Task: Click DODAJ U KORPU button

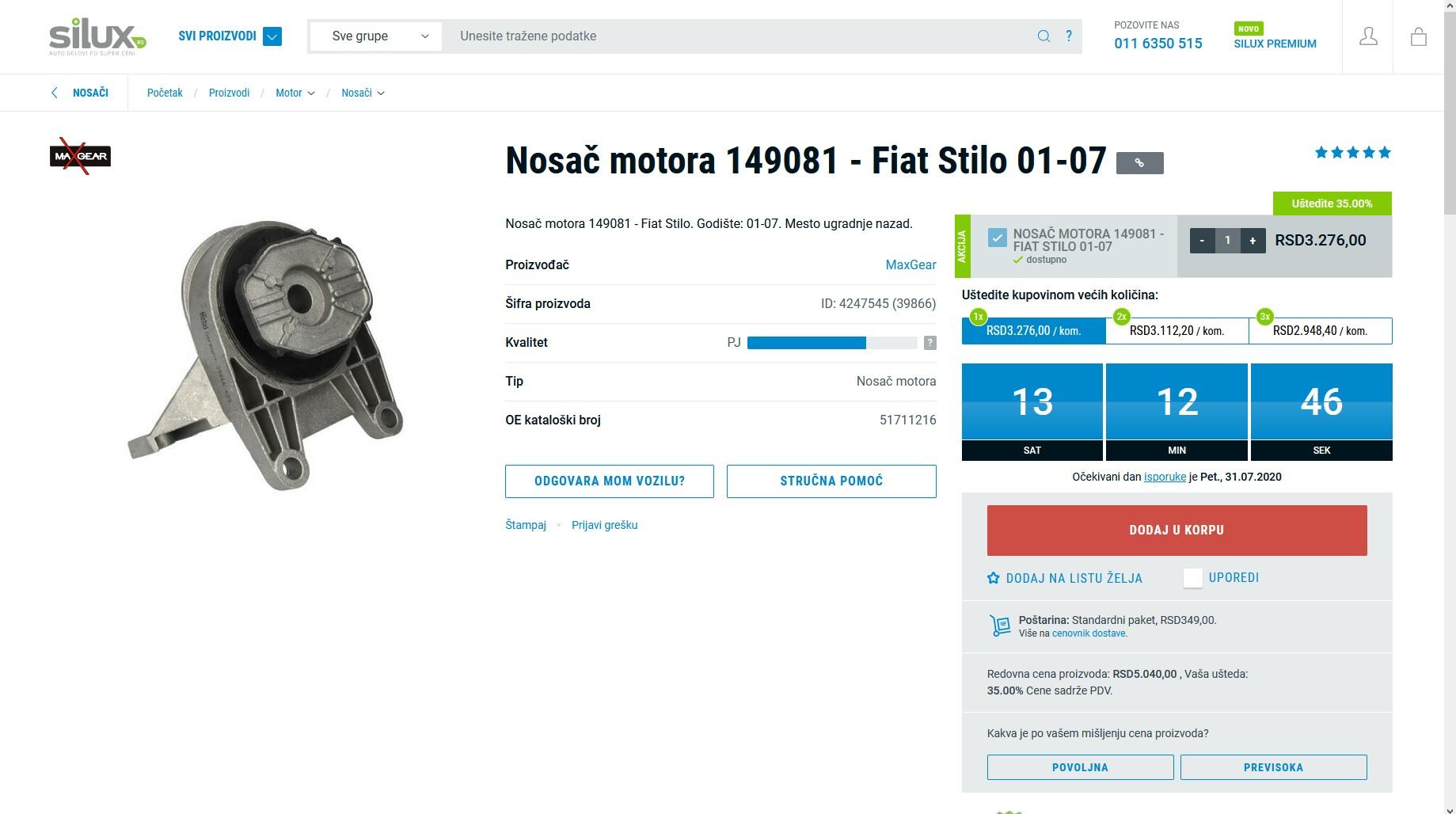Action: pos(1177,531)
